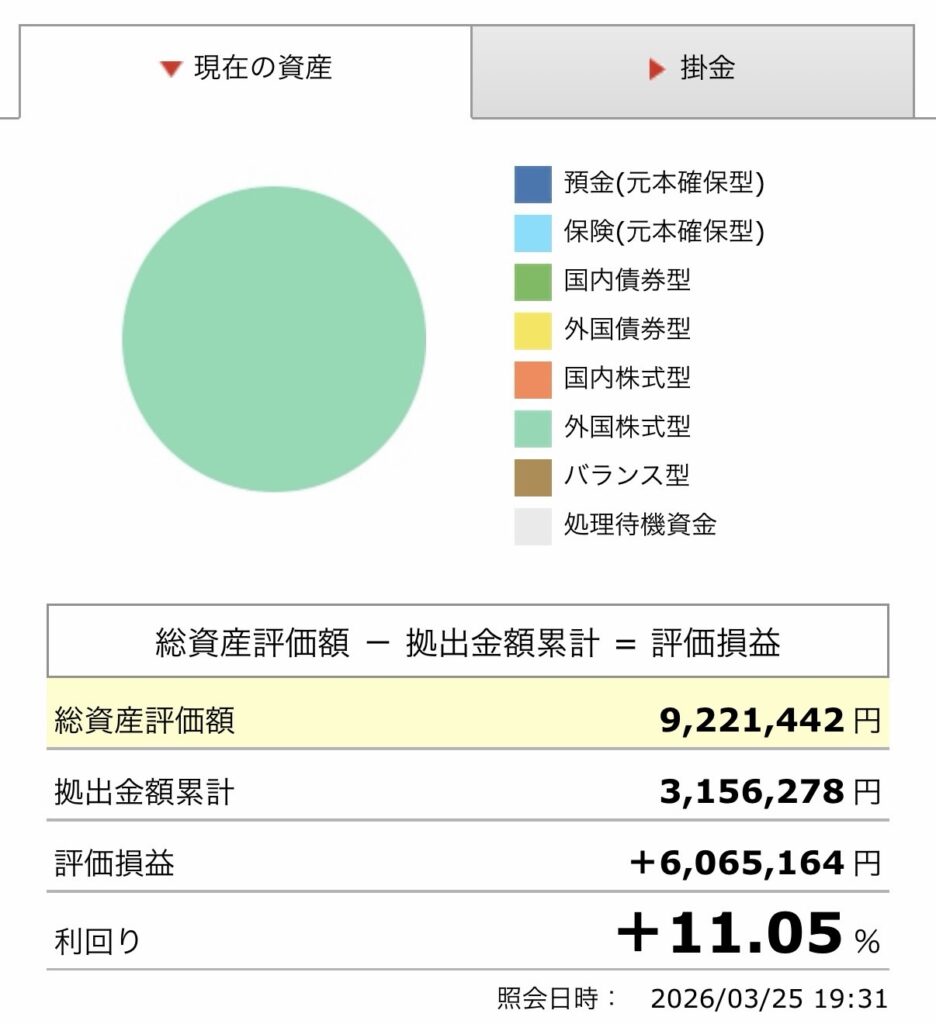Click the 利回り percentage +11.05%
This screenshot has height=1024, width=936.
point(746,935)
